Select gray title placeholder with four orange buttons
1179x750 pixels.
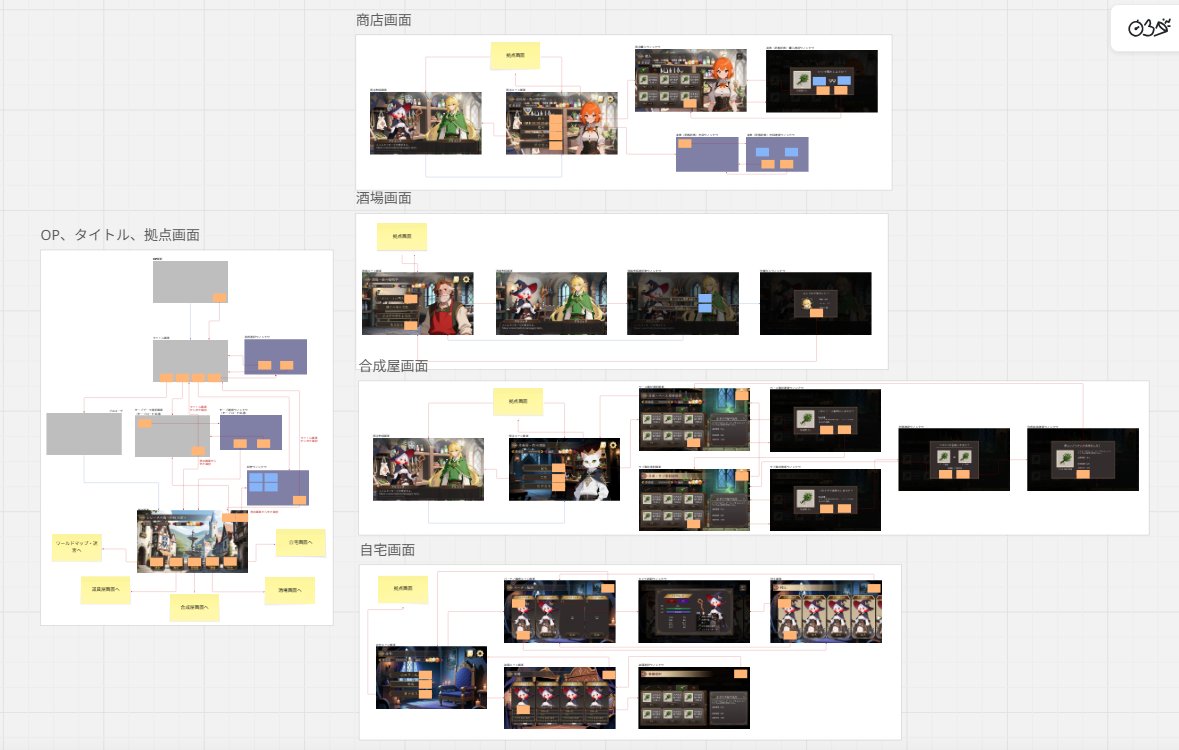click(x=190, y=361)
